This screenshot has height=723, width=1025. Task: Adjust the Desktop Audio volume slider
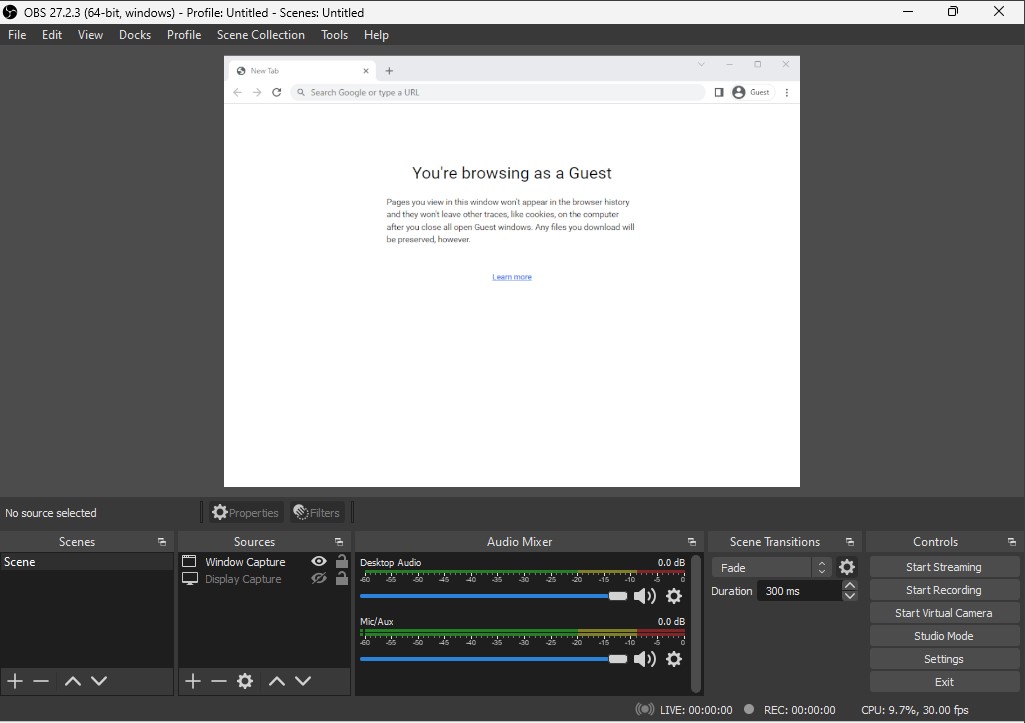(x=494, y=596)
